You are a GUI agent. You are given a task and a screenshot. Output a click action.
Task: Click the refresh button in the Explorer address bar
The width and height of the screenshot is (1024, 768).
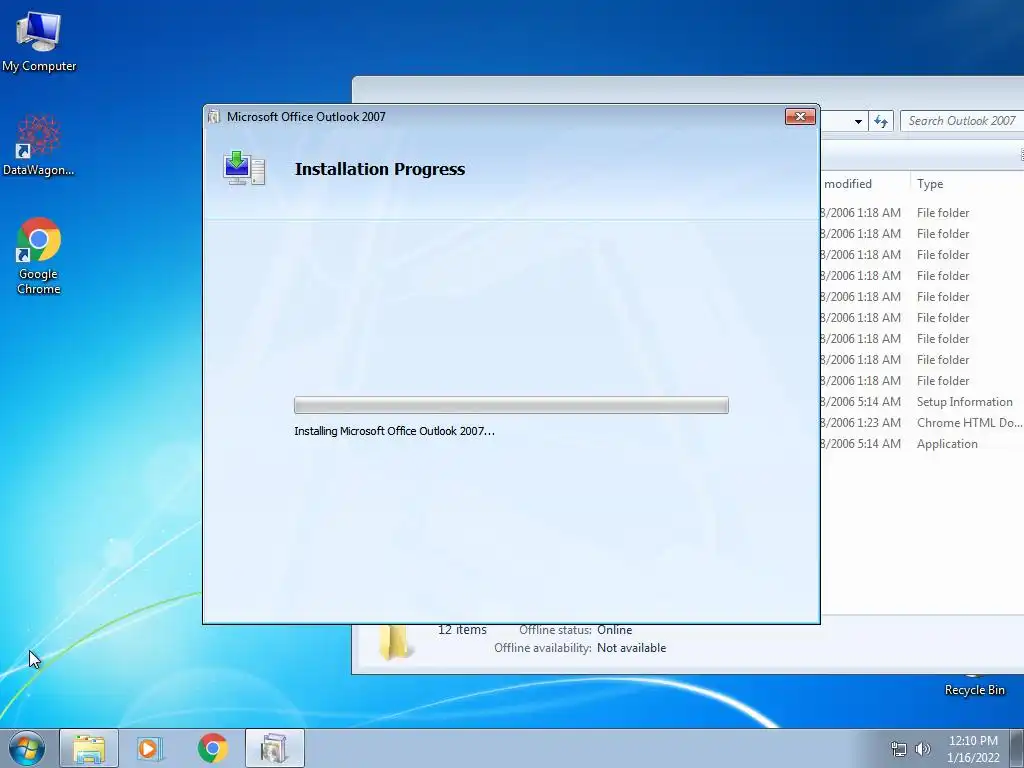[881, 121]
